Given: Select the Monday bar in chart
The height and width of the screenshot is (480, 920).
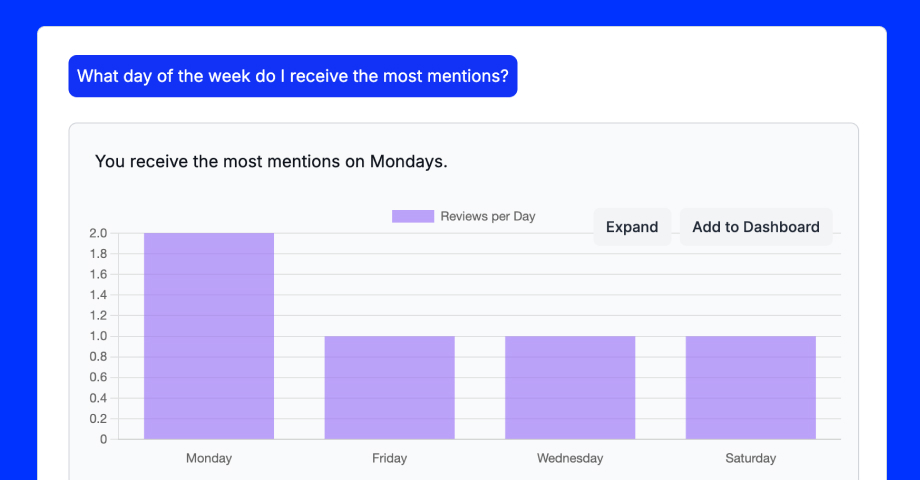Looking at the screenshot, I should 209,336.
